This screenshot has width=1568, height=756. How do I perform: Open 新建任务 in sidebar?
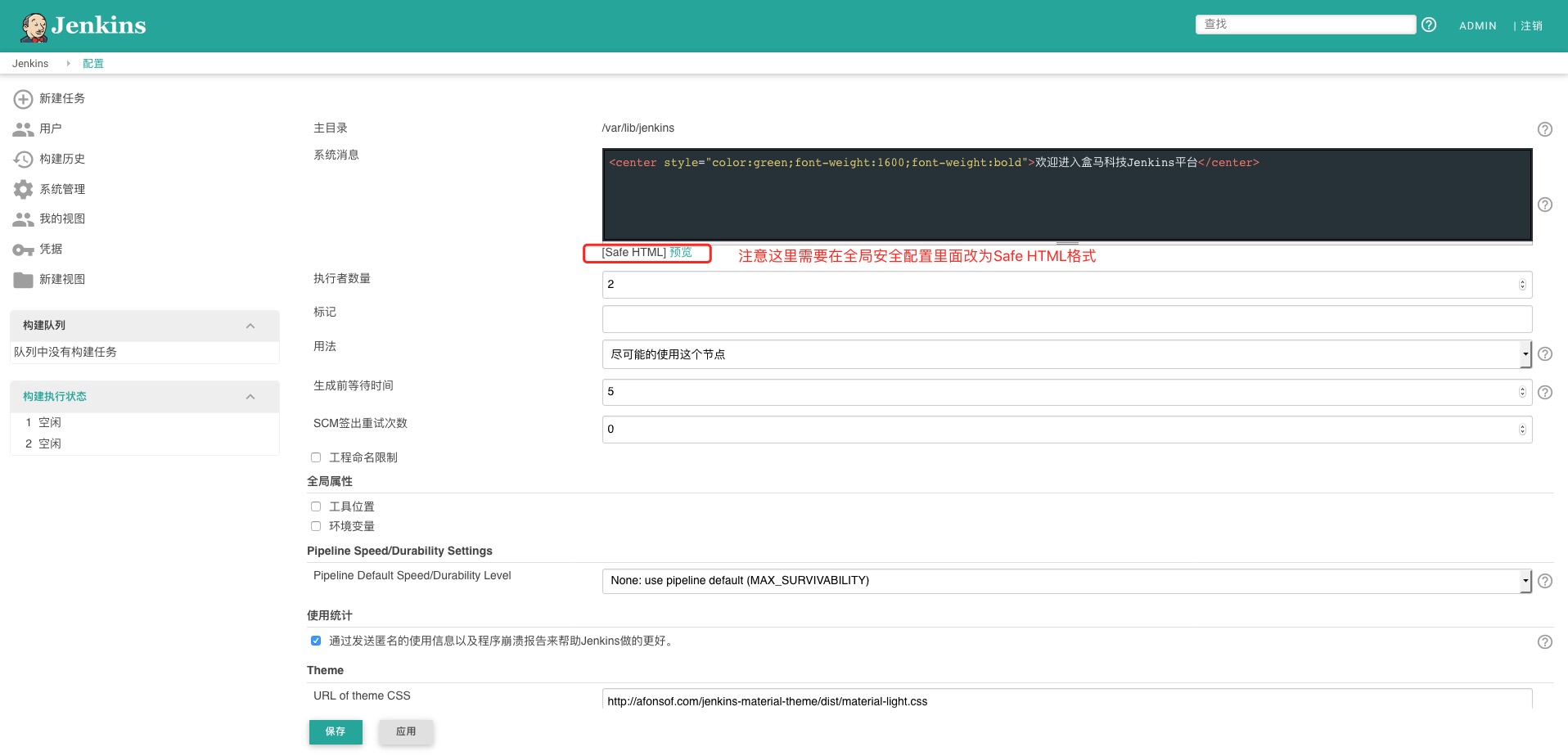pyautogui.click(x=62, y=98)
